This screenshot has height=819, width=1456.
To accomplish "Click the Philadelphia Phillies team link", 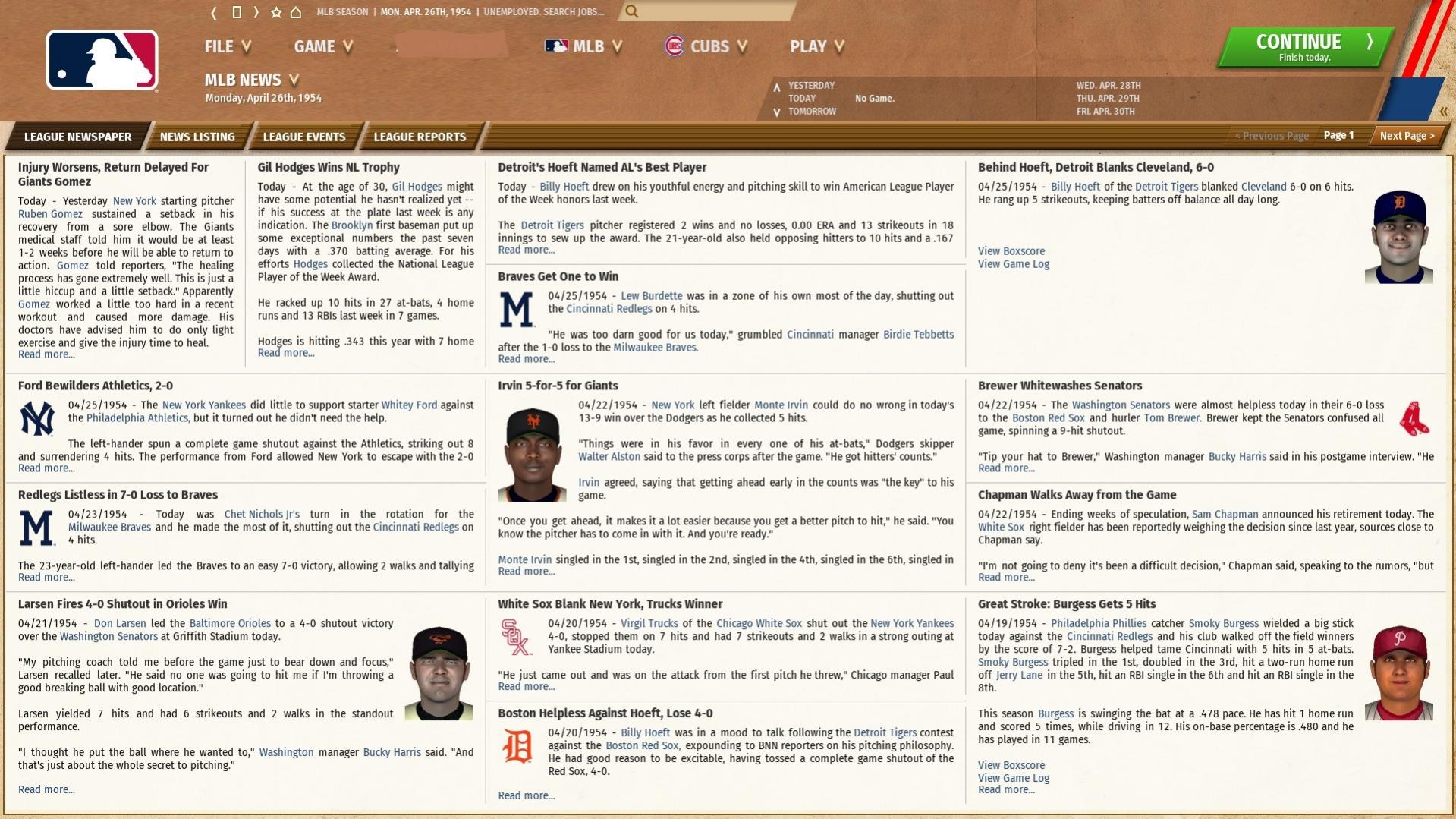I will tap(1098, 624).
